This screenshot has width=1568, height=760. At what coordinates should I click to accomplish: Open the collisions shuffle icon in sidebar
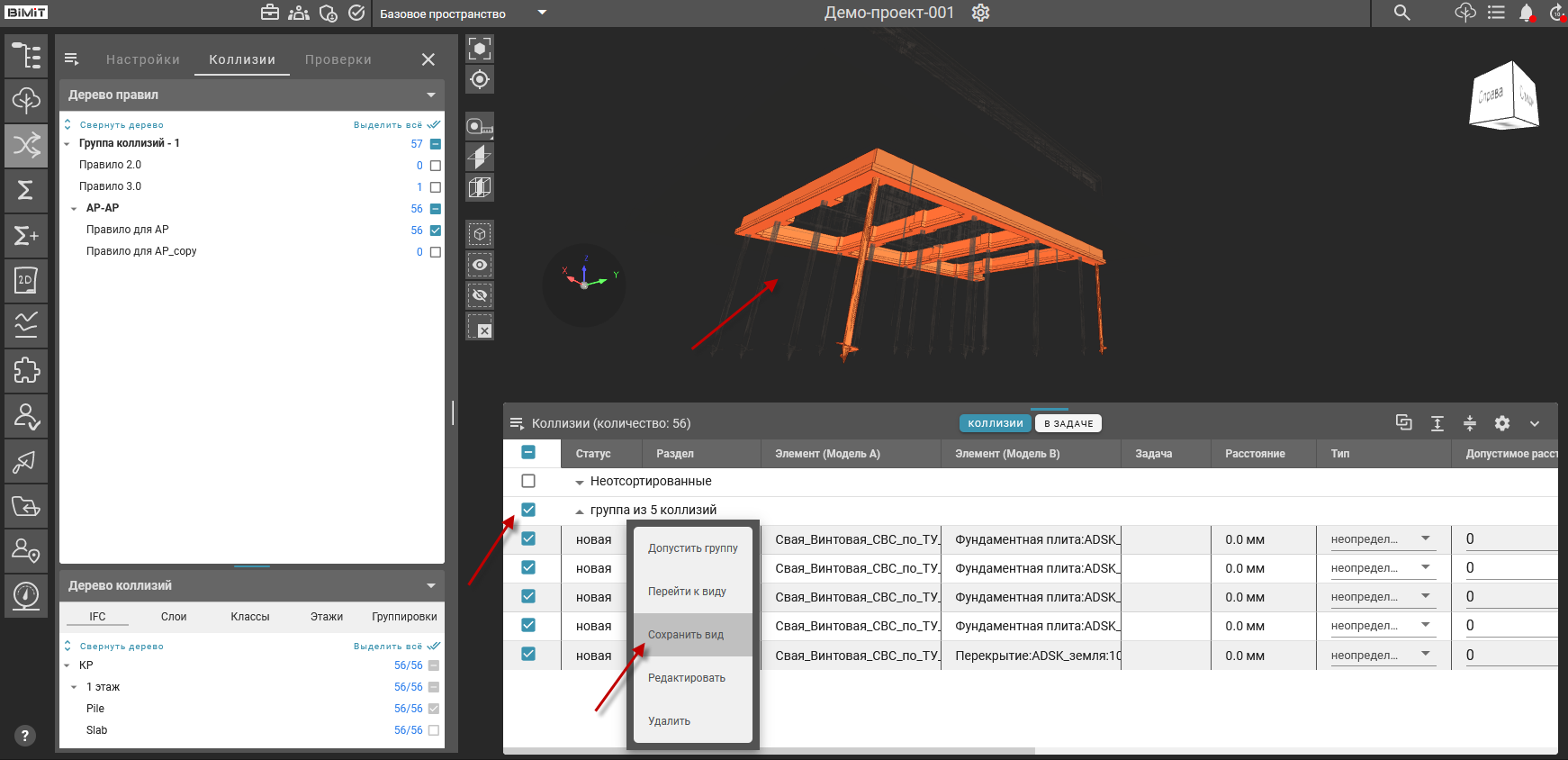pyautogui.click(x=26, y=145)
